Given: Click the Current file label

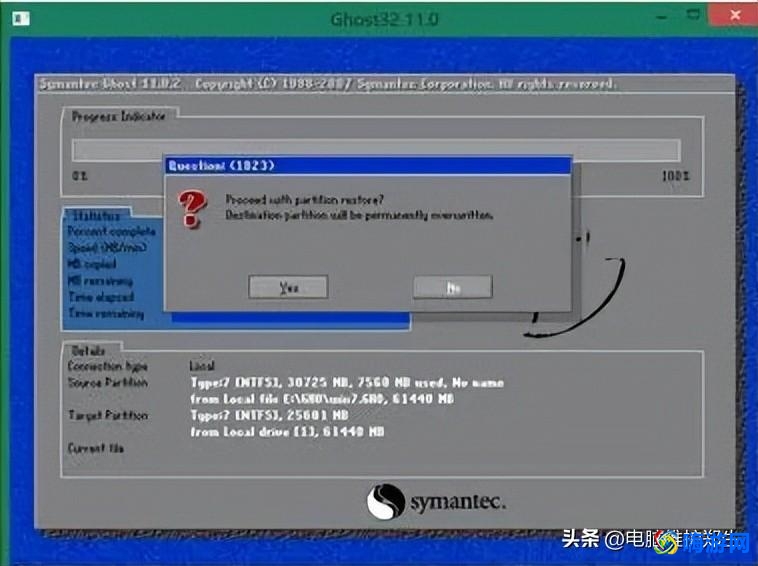Looking at the screenshot, I should pyautogui.click(x=96, y=448).
